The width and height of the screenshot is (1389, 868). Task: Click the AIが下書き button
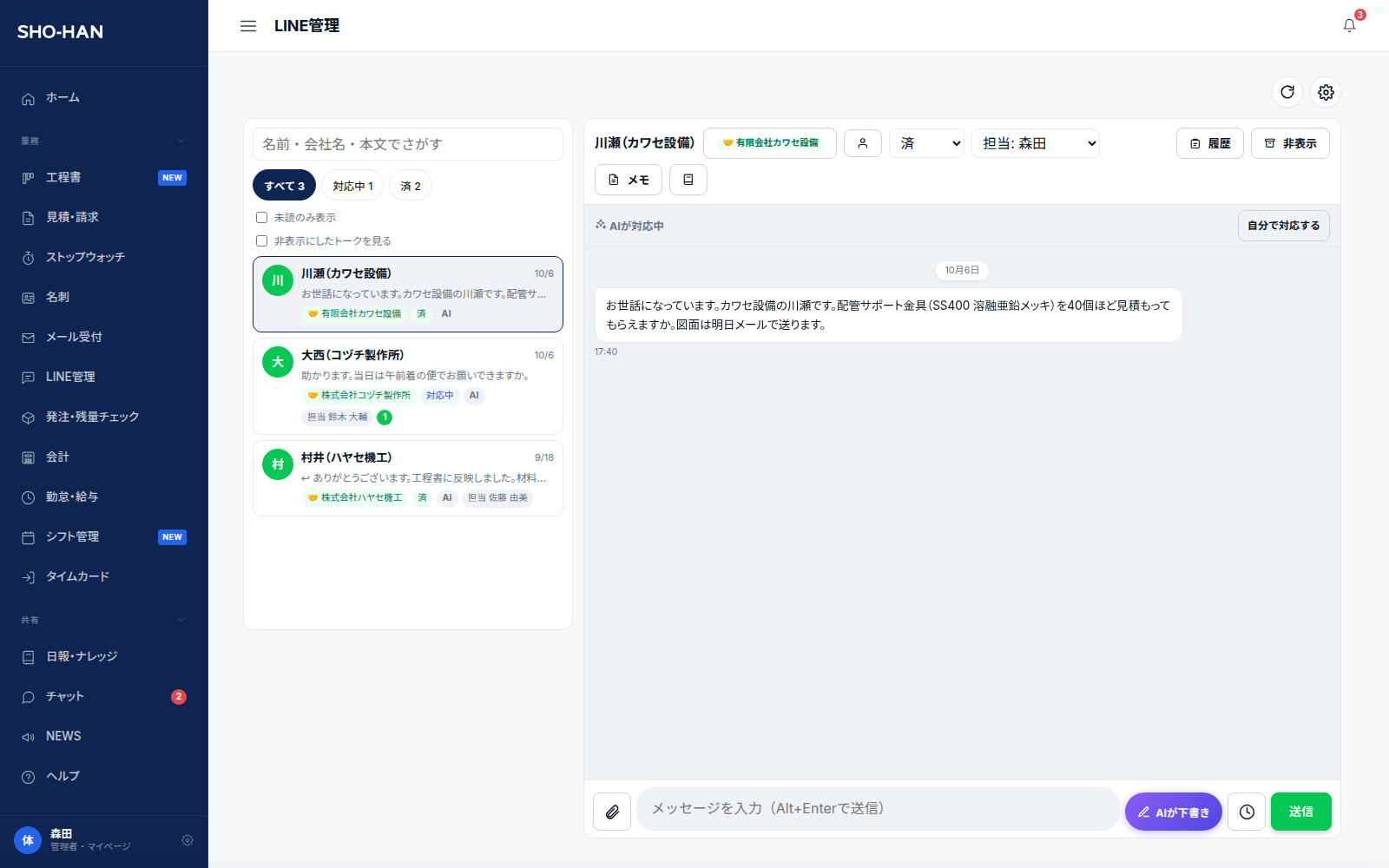(x=1174, y=812)
